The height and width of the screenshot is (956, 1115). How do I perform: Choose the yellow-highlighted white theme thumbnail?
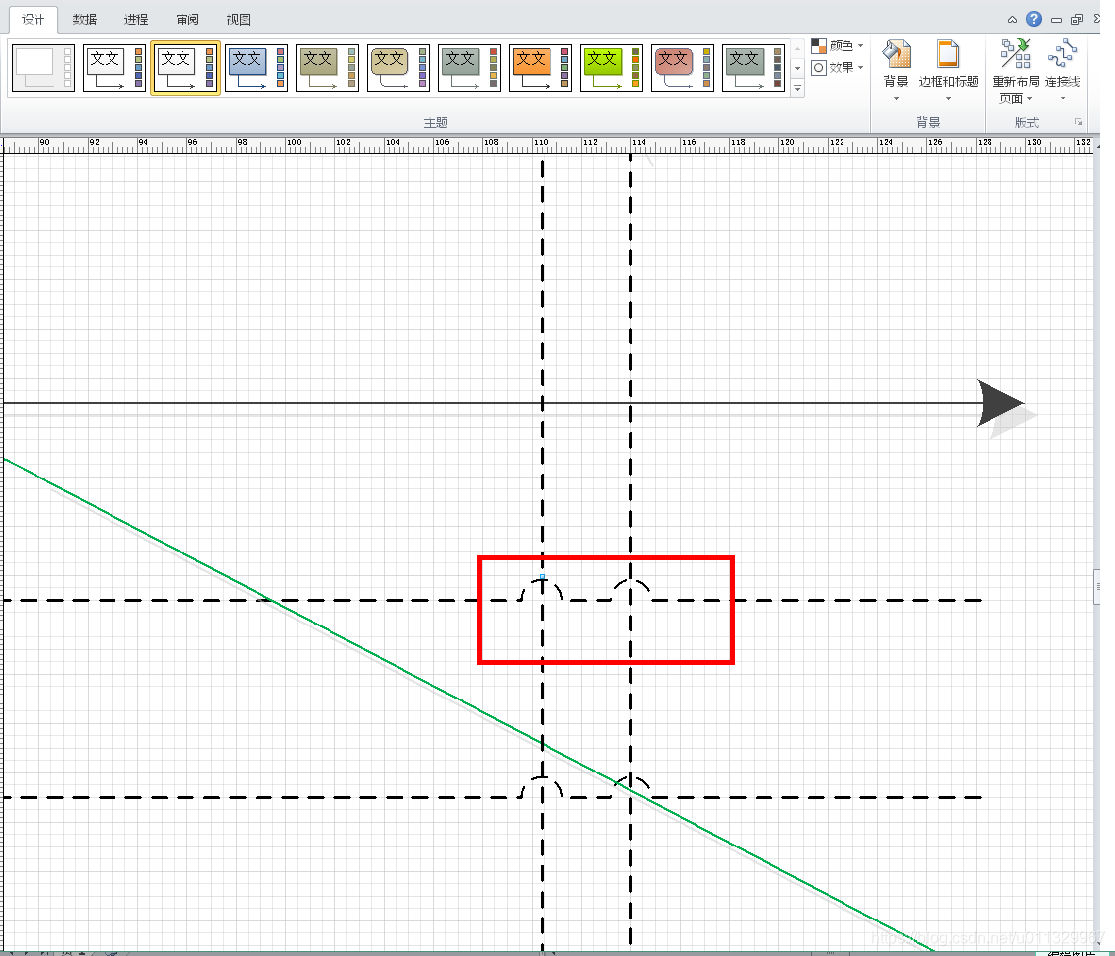click(186, 68)
